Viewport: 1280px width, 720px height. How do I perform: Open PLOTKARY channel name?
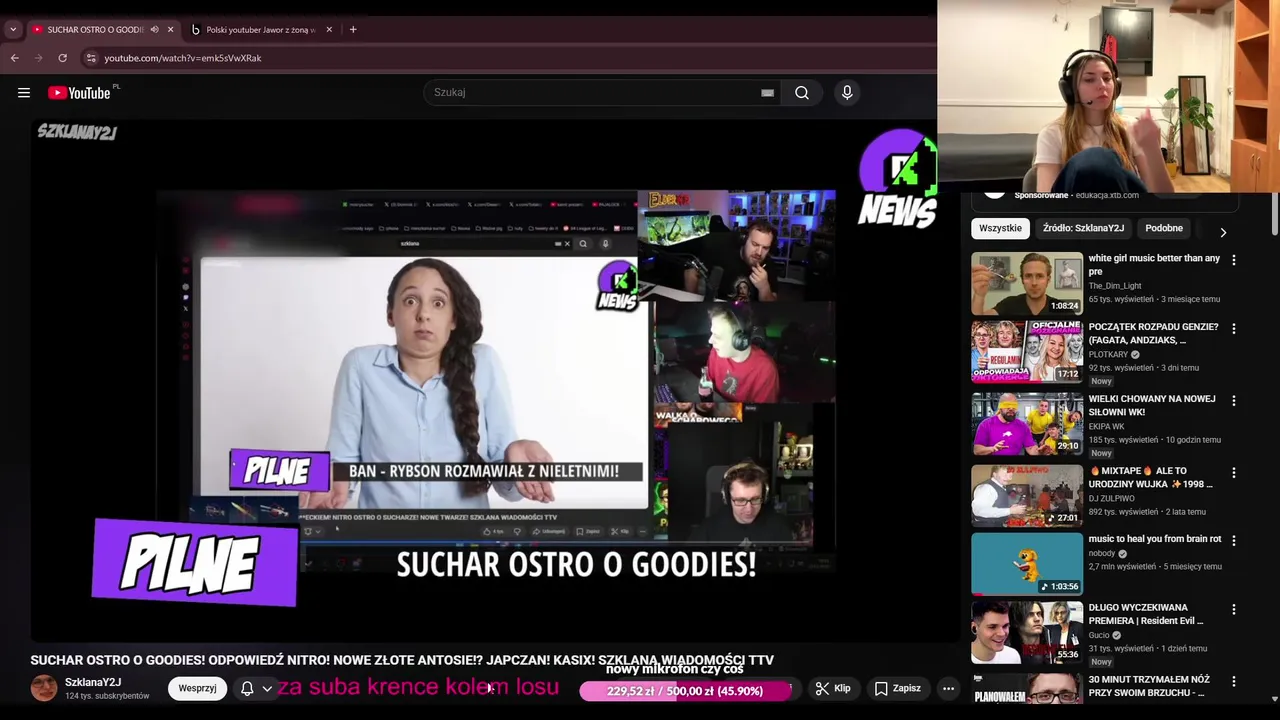1108,355
